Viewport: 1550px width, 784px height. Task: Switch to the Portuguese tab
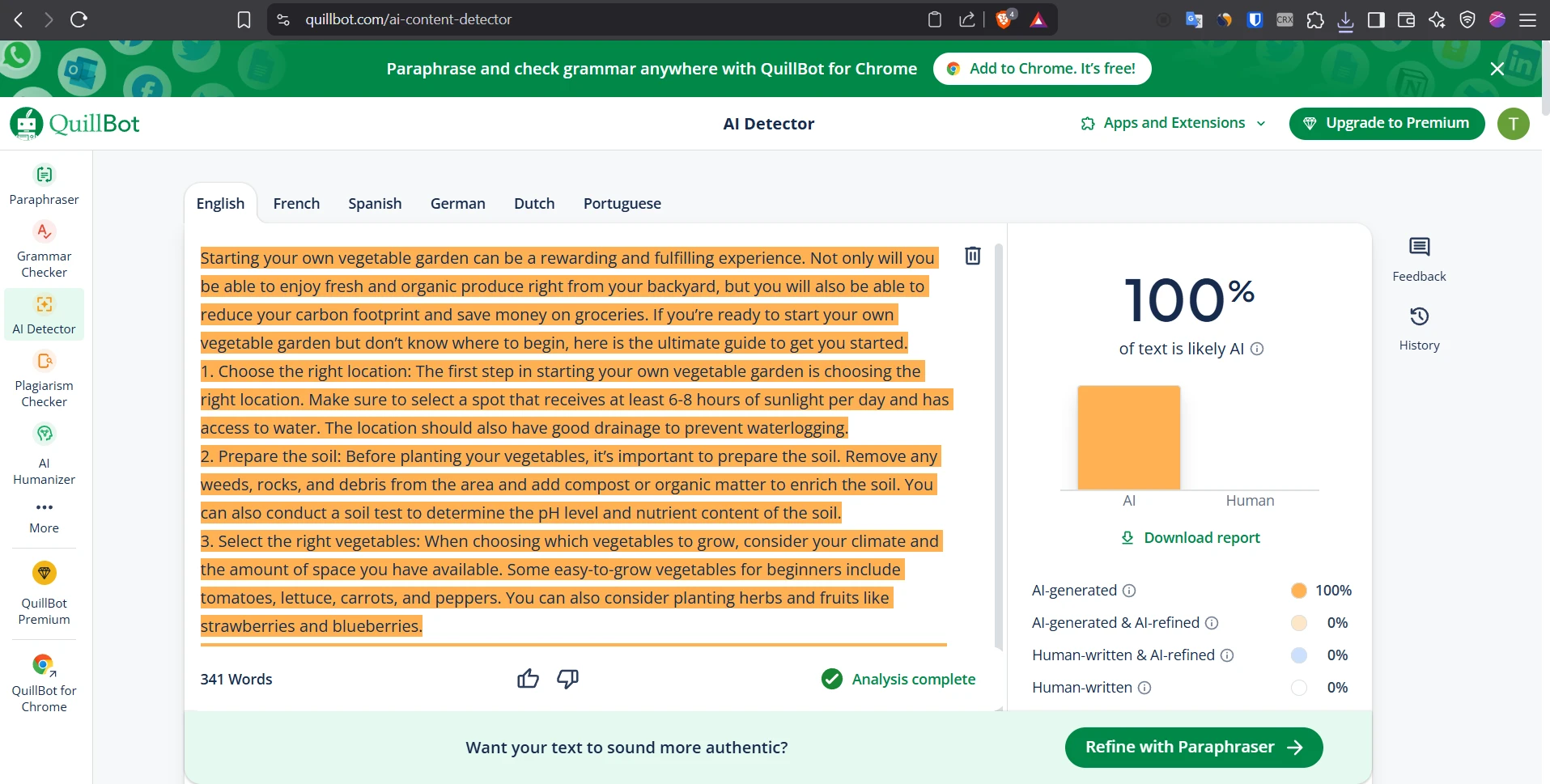click(622, 203)
